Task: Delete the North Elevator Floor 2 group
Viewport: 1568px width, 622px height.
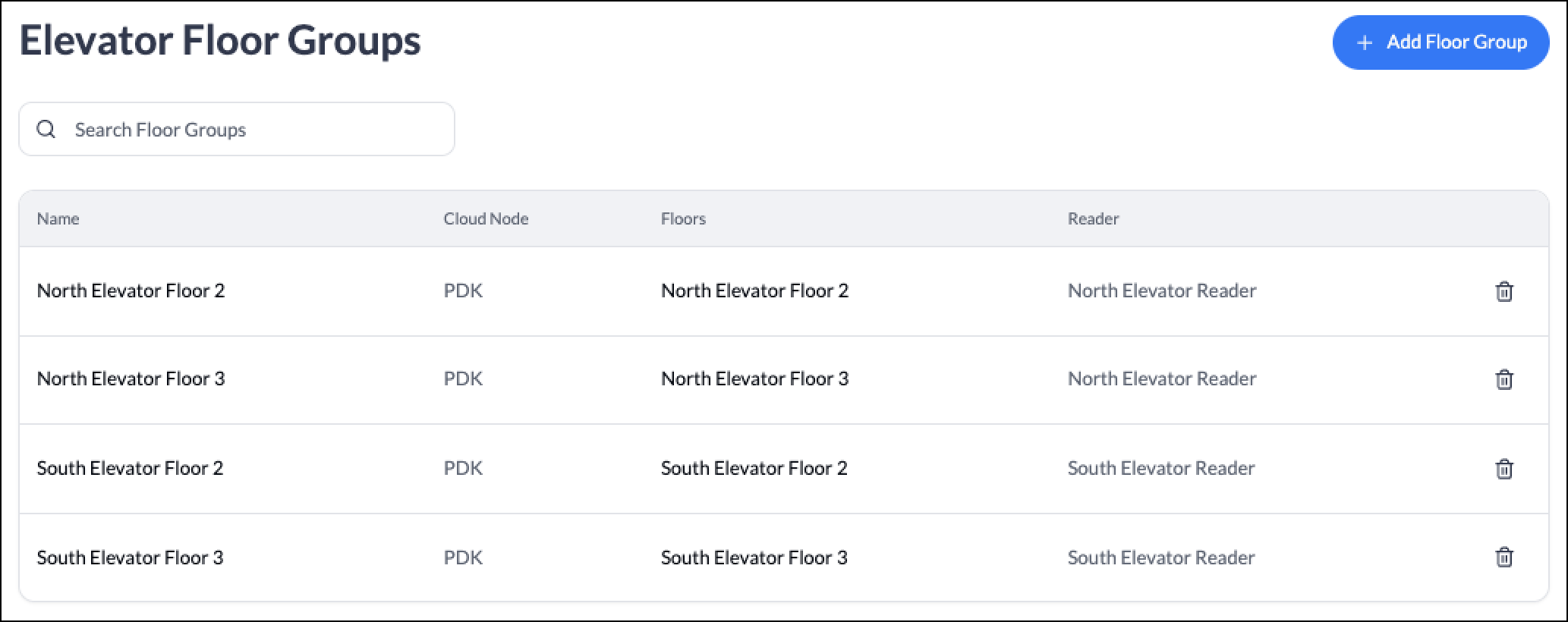Action: tap(1503, 291)
